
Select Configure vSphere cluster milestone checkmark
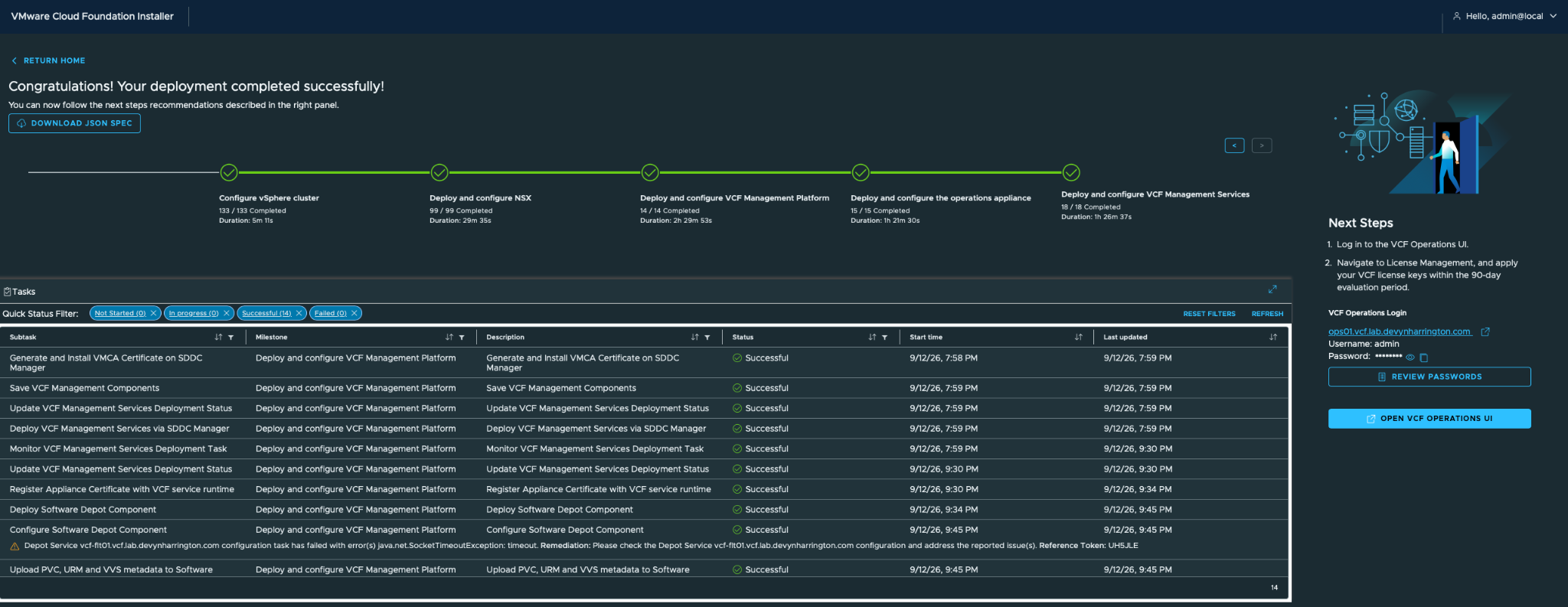(229, 172)
